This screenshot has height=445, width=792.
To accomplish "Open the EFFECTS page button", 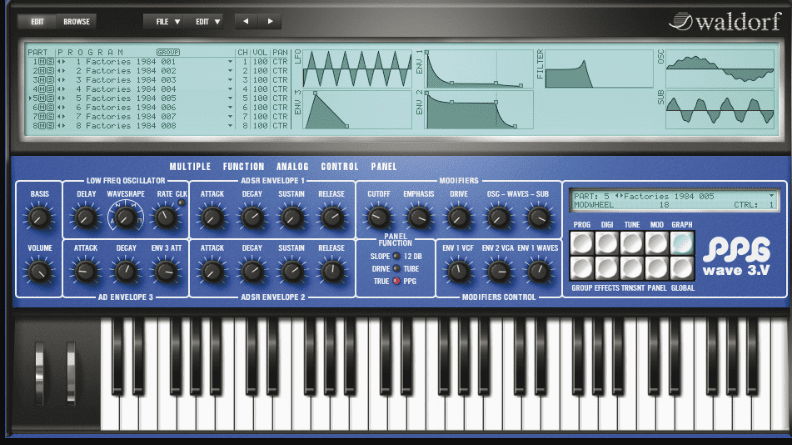I will coord(606,267).
